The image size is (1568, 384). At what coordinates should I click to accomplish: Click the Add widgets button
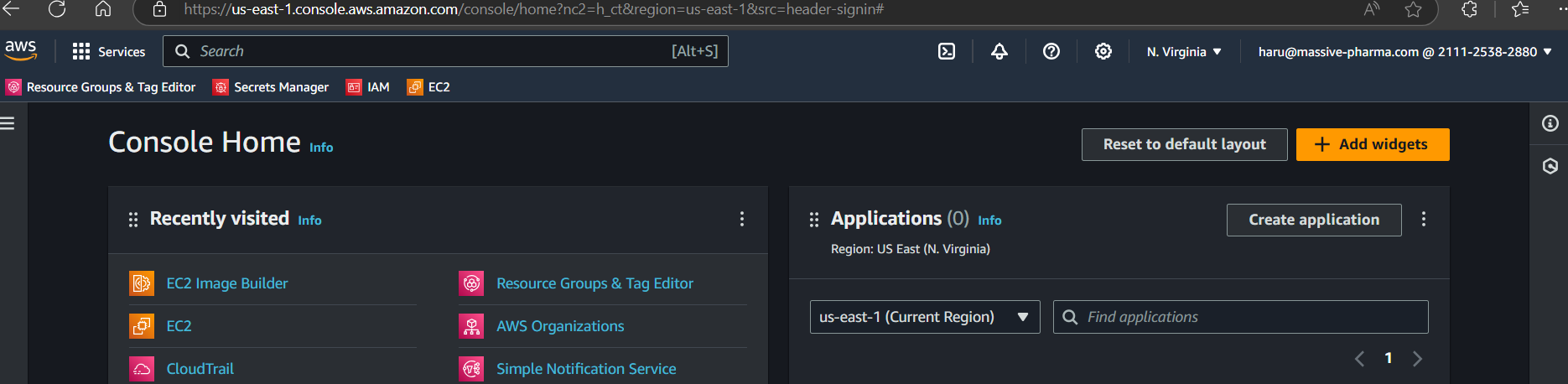click(x=1372, y=144)
